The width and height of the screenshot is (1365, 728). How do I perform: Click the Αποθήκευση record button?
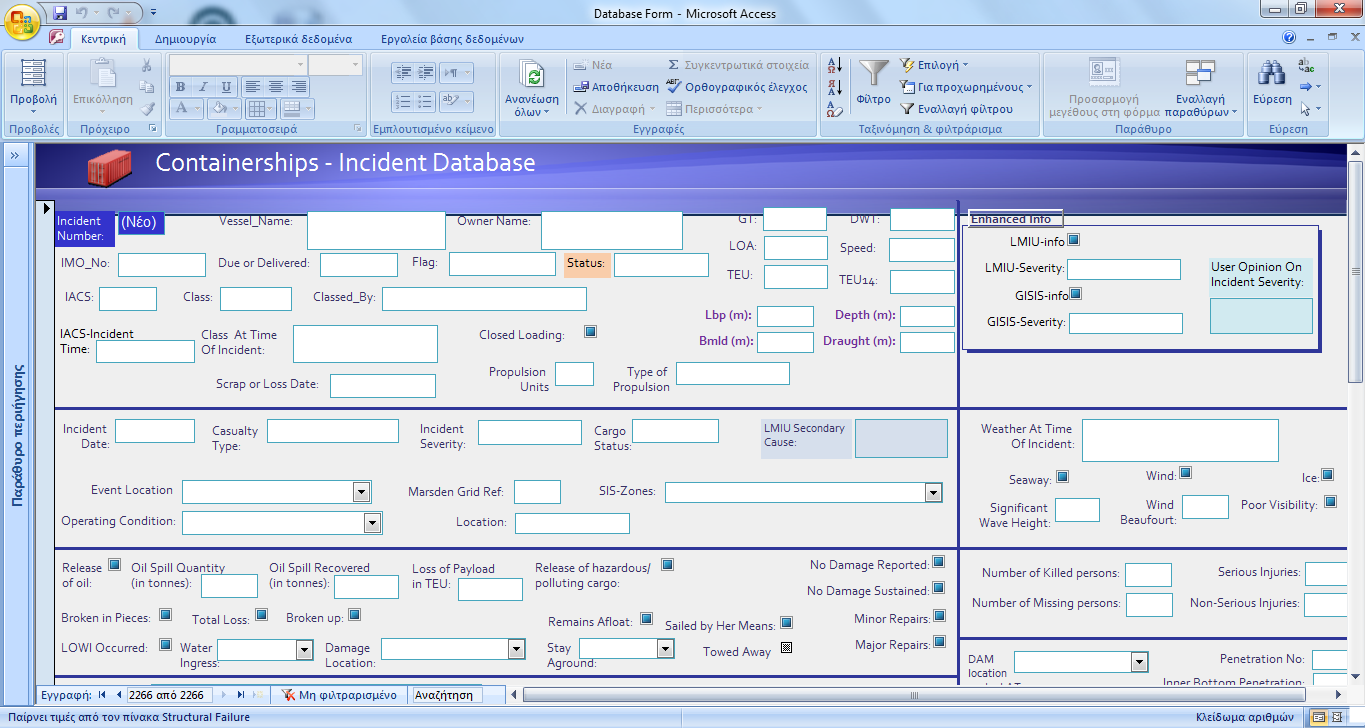(616, 87)
